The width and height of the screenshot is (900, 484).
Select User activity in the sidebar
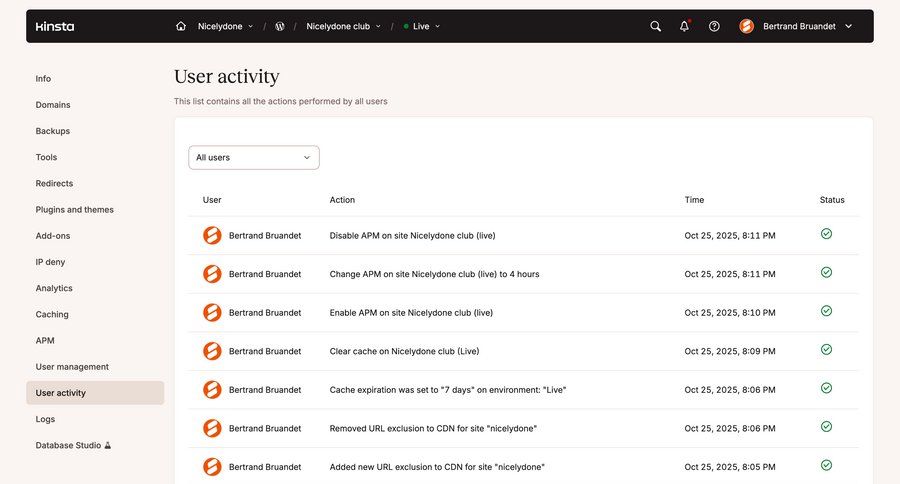point(95,393)
